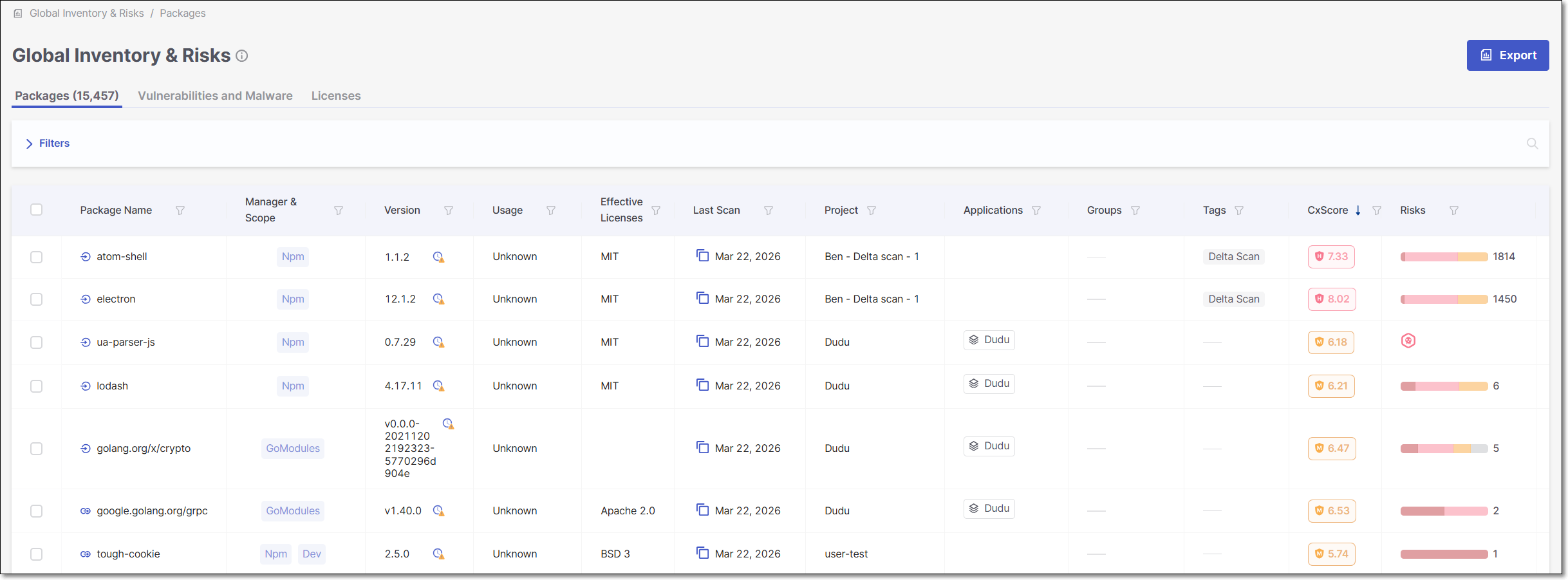This screenshot has height=580, width=1568.
Task: Click the Risks column filter icon
Action: coord(1453,210)
